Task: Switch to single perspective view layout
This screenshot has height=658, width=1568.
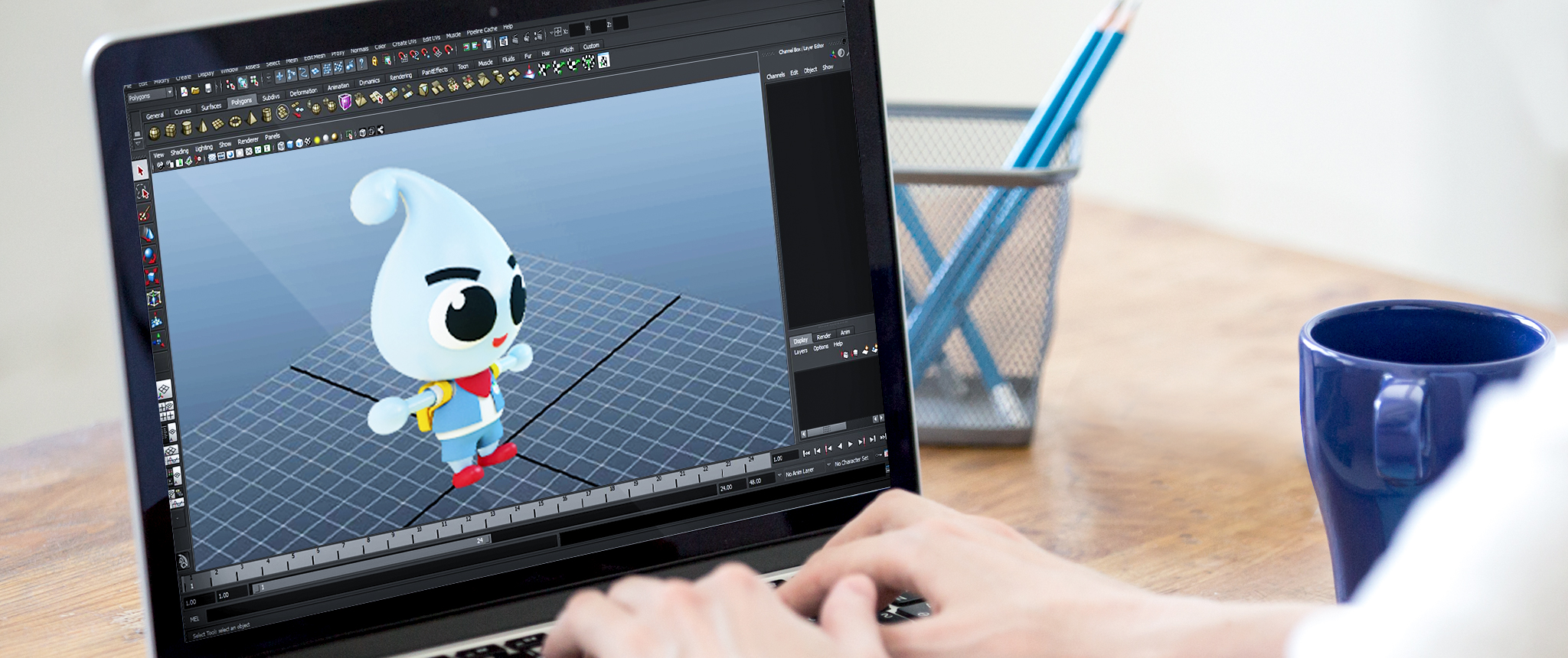Action: point(164,390)
